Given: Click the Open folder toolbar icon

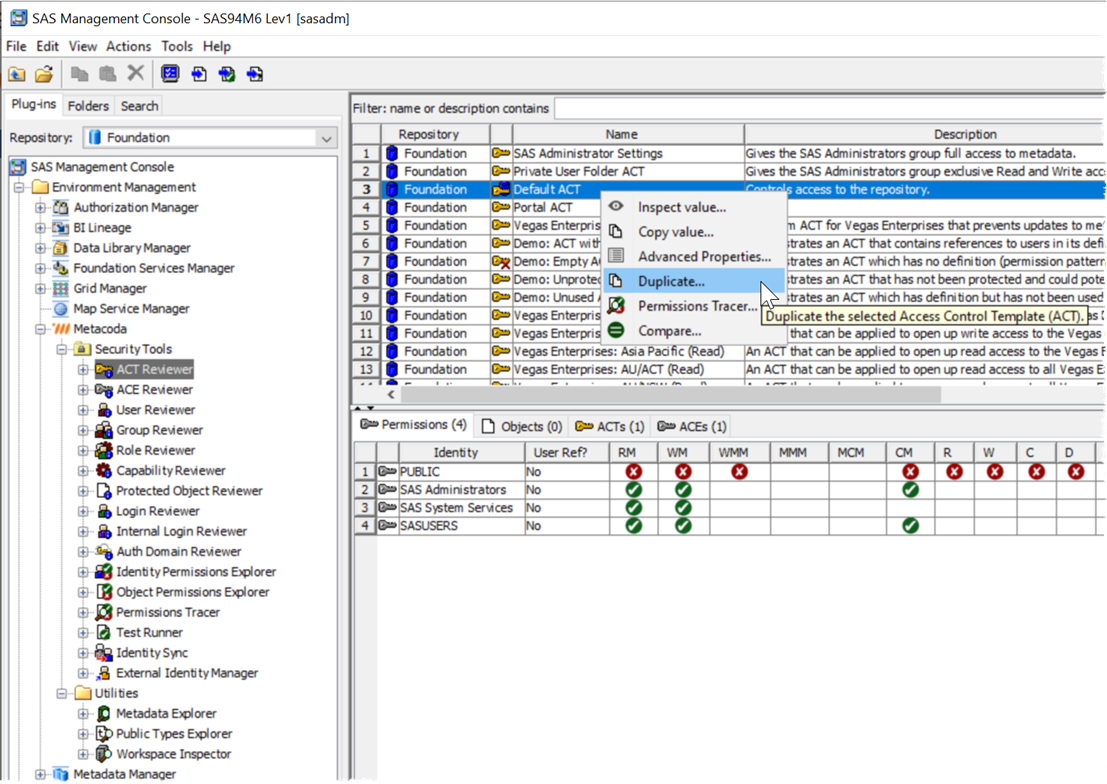Looking at the screenshot, I should point(44,73).
